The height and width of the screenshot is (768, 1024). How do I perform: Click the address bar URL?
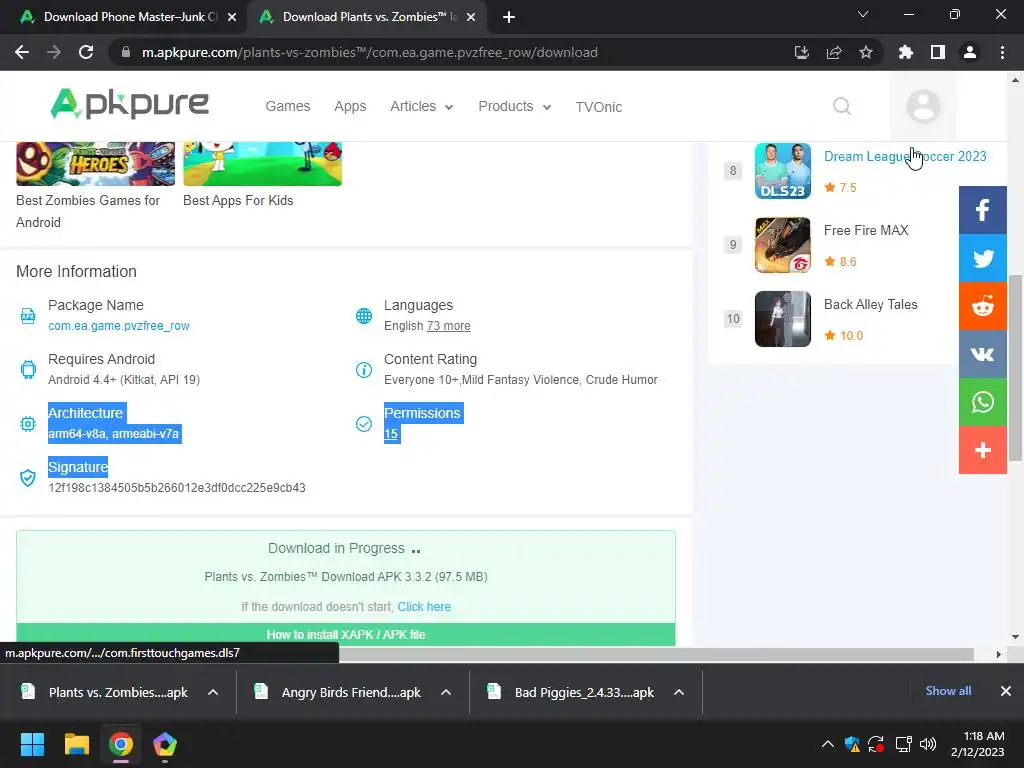pos(370,52)
